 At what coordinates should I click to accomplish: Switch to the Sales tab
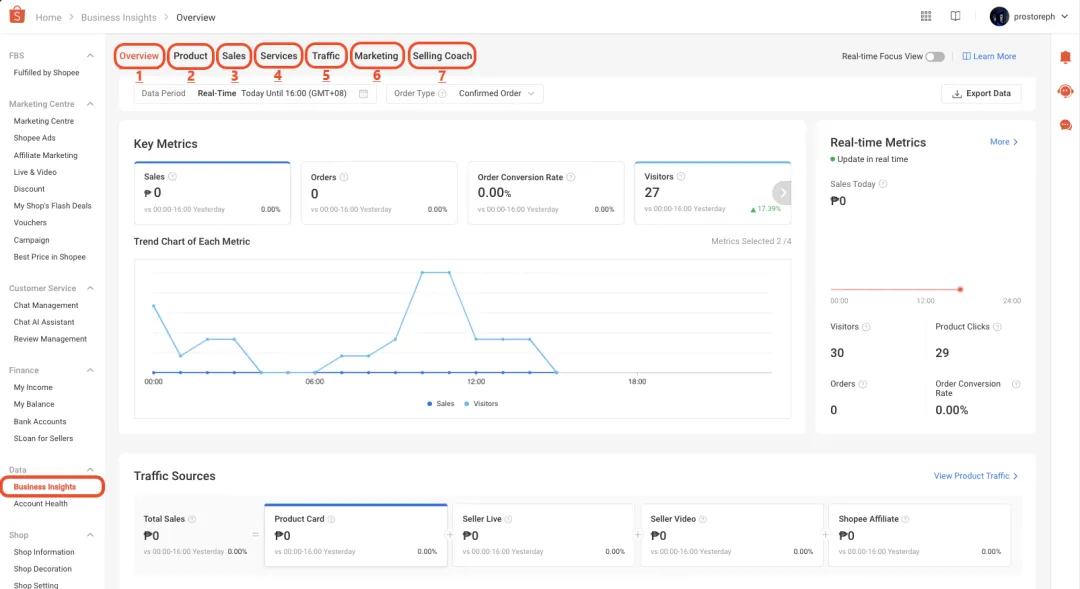tap(233, 56)
